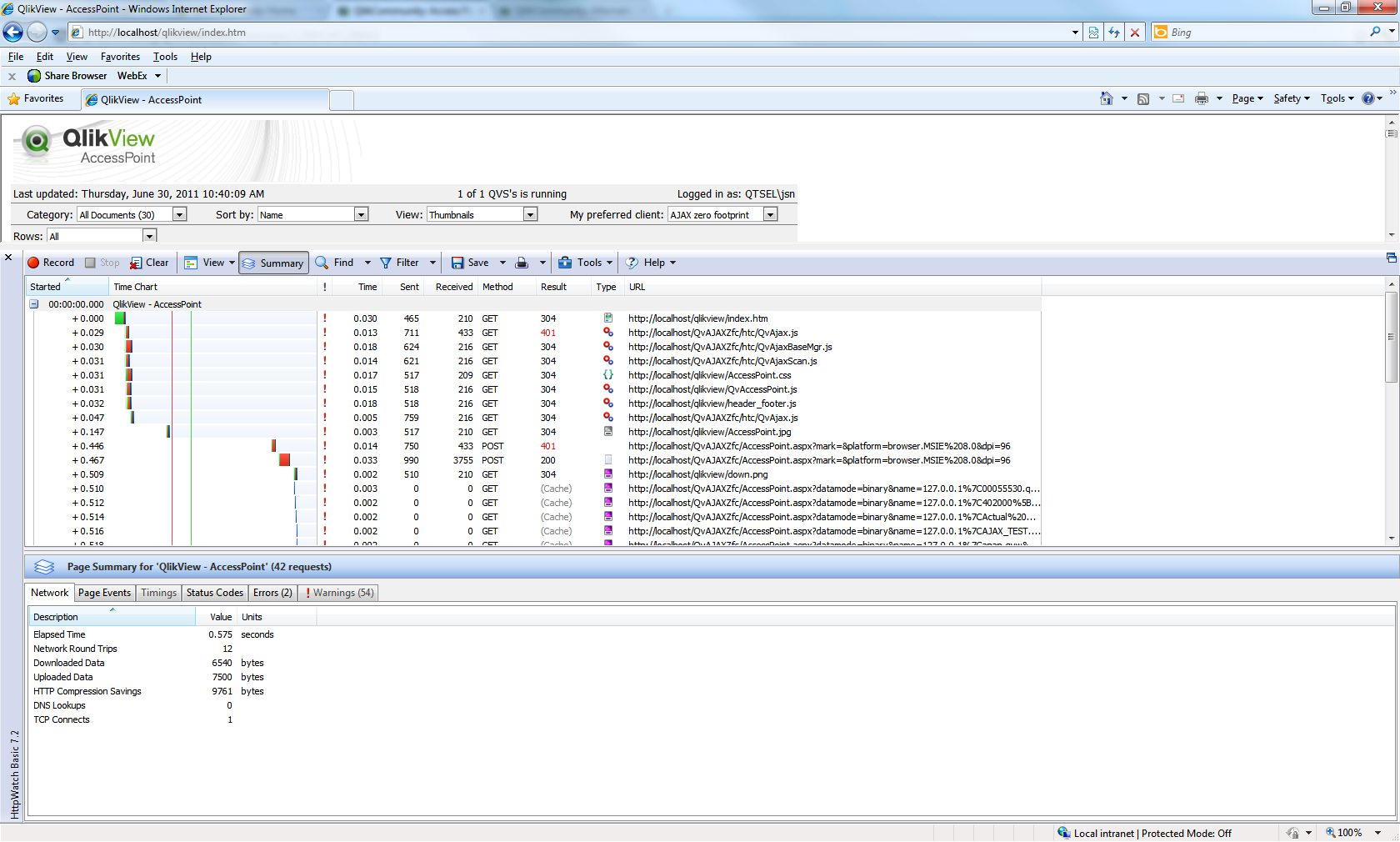Click the Home icon in command bar

tap(1107, 98)
